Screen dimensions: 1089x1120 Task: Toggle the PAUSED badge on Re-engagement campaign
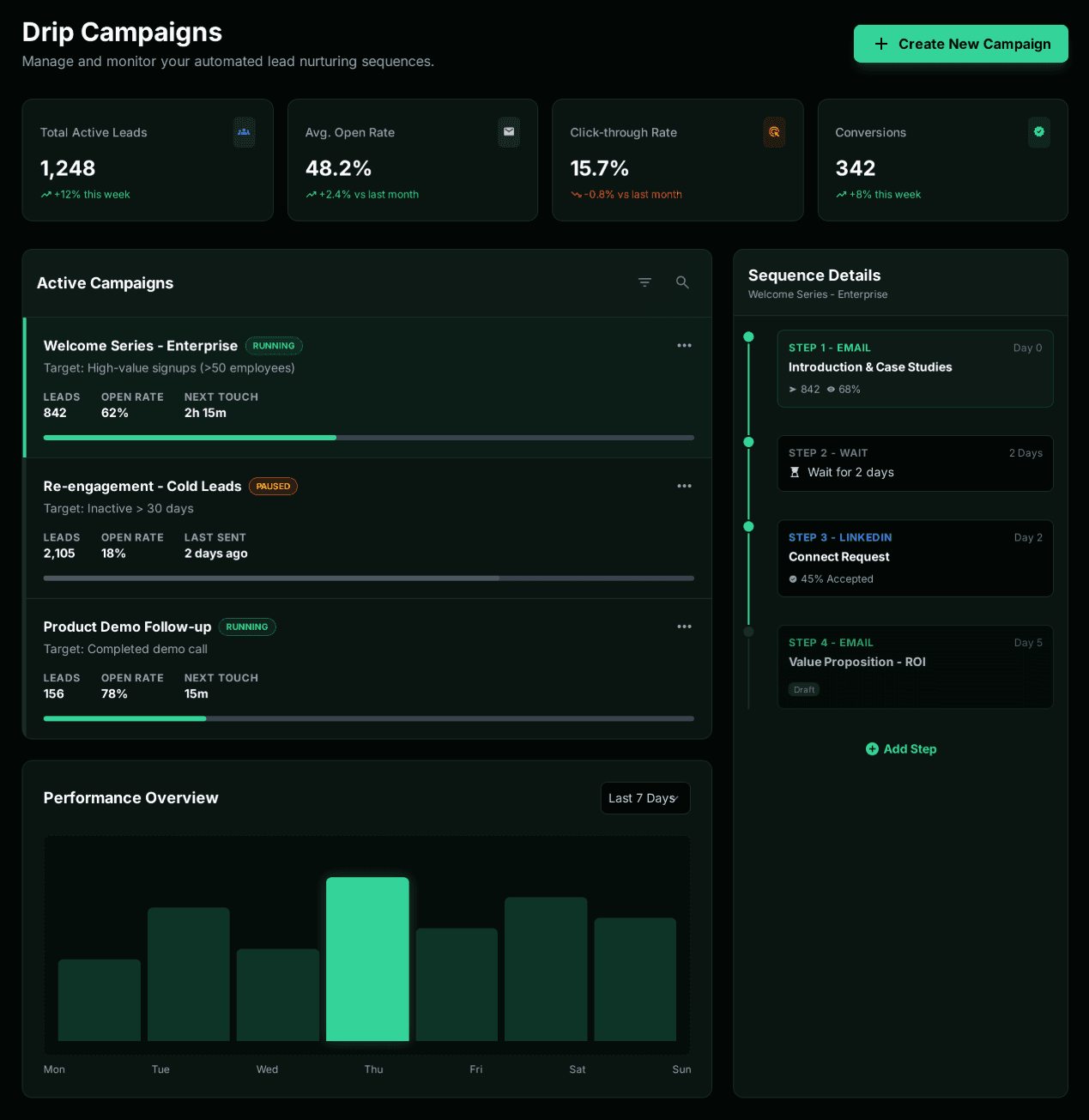click(273, 487)
